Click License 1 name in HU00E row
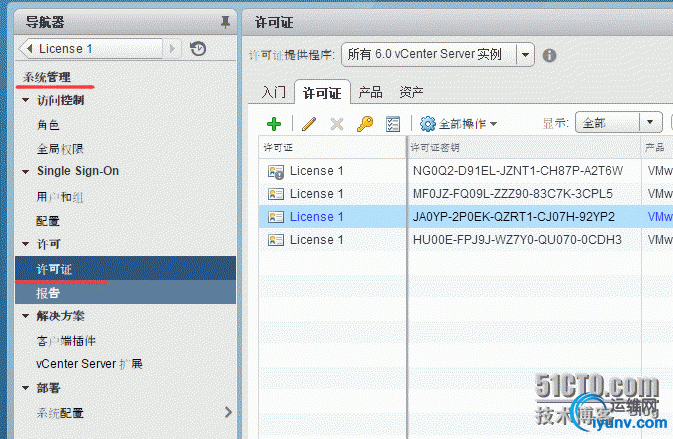The height and width of the screenshot is (439, 673). (x=317, y=239)
